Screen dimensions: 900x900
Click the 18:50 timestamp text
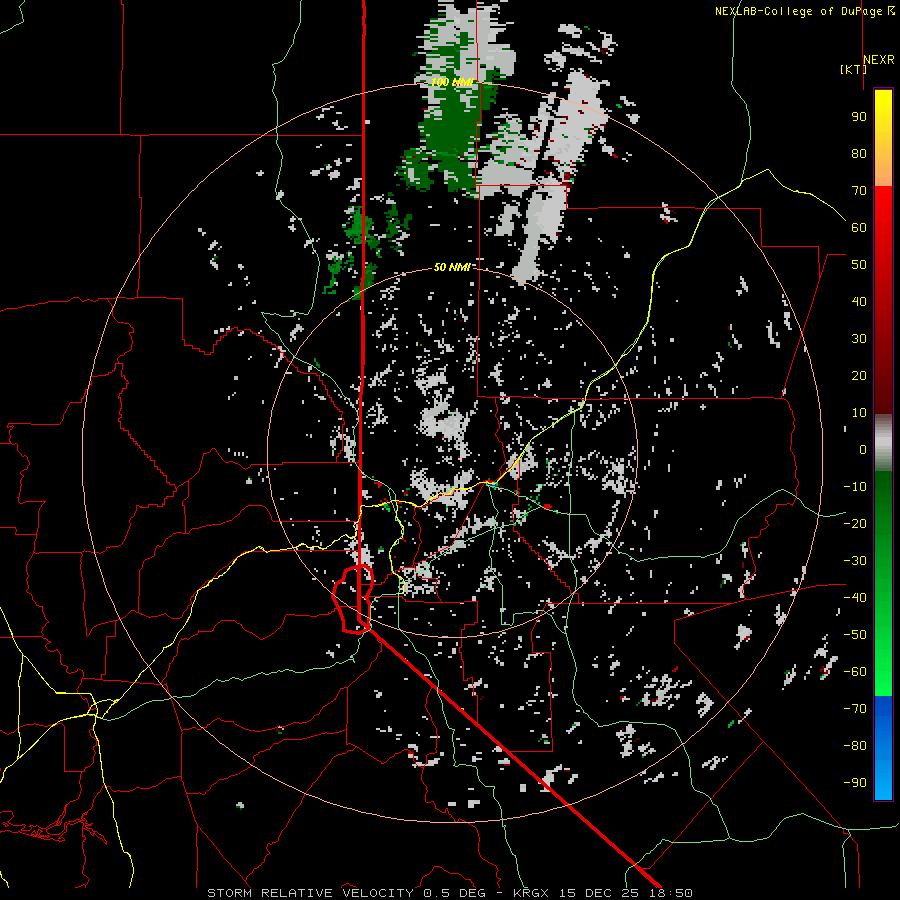(670, 893)
